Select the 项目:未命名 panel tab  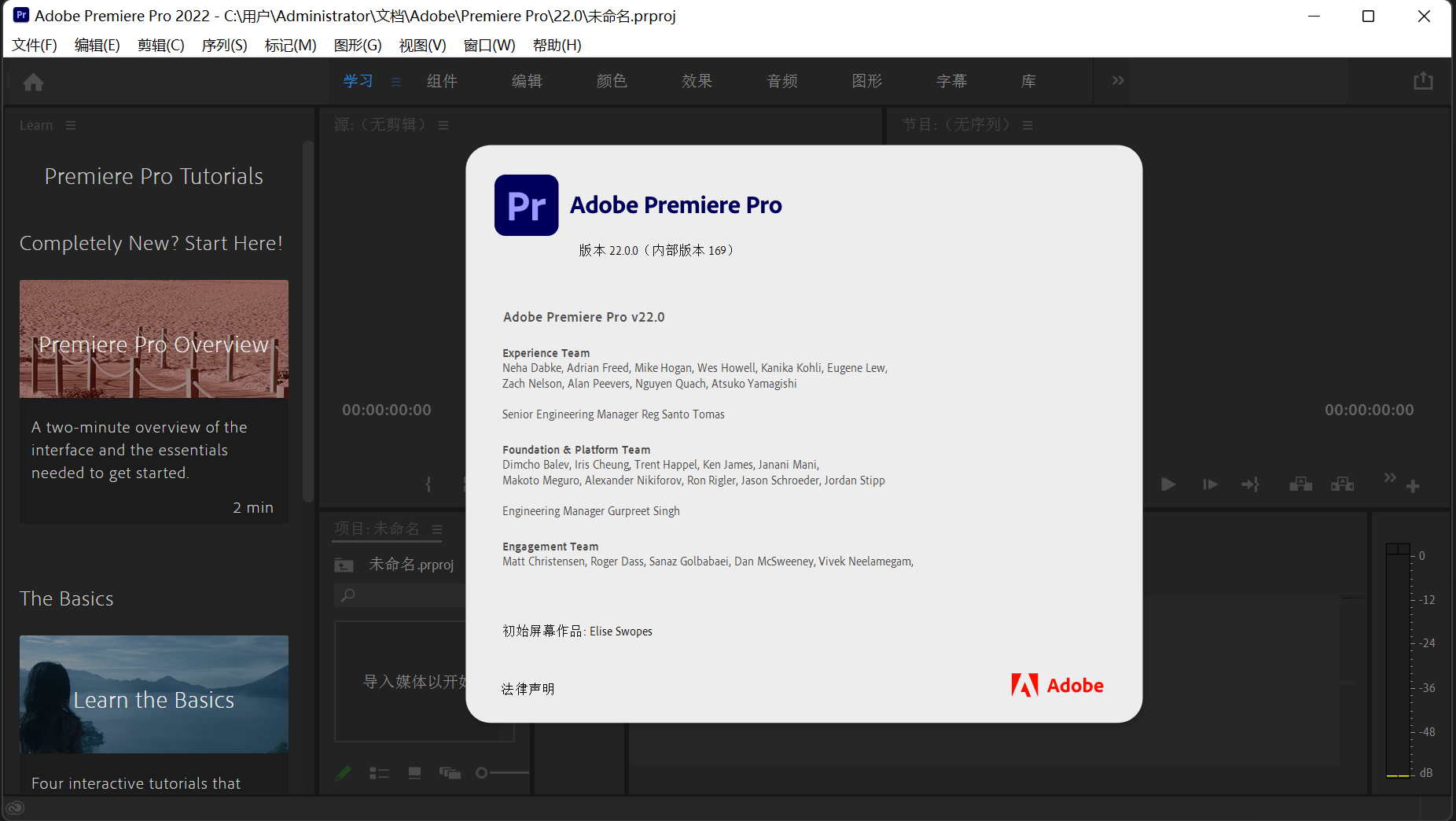[377, 528]
